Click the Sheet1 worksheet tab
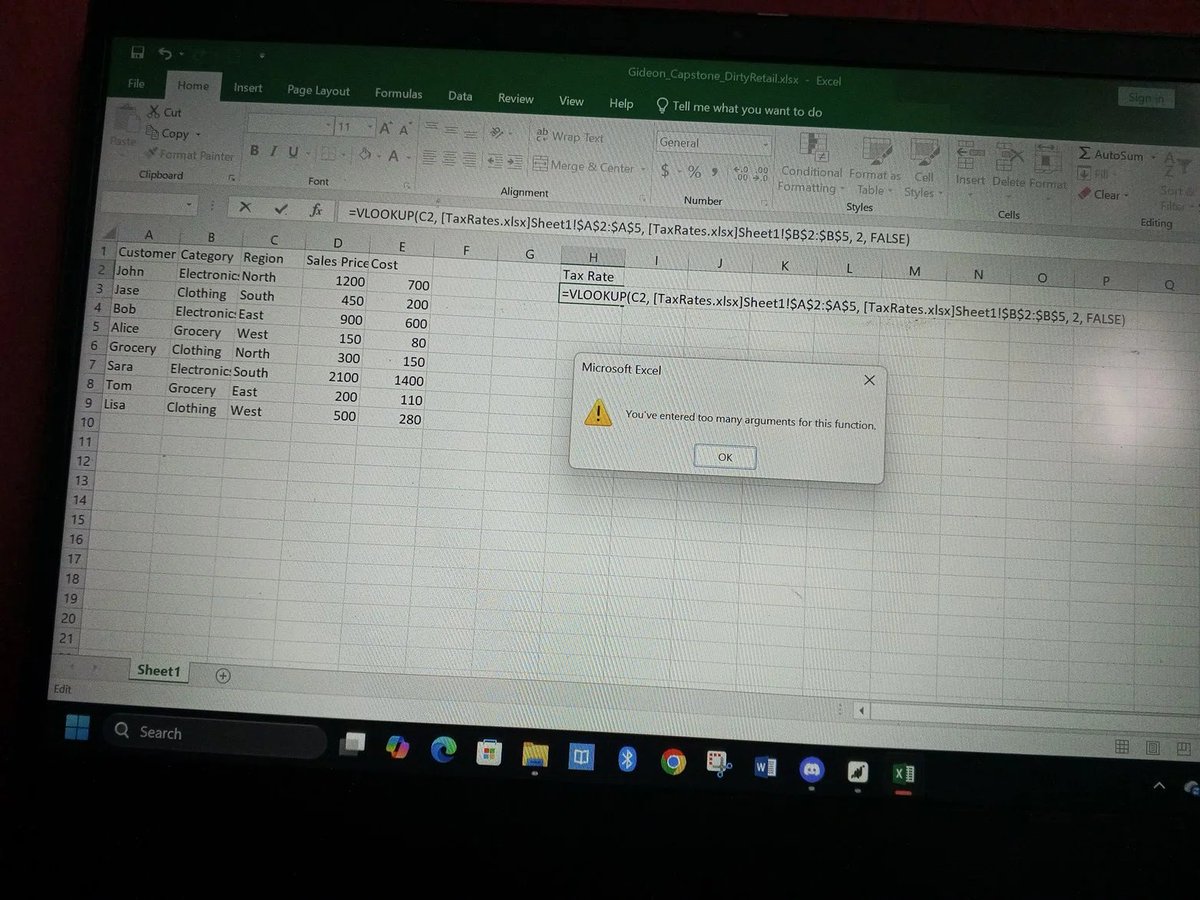Viewport: 1200px width, 900px height. pos(158,671)
